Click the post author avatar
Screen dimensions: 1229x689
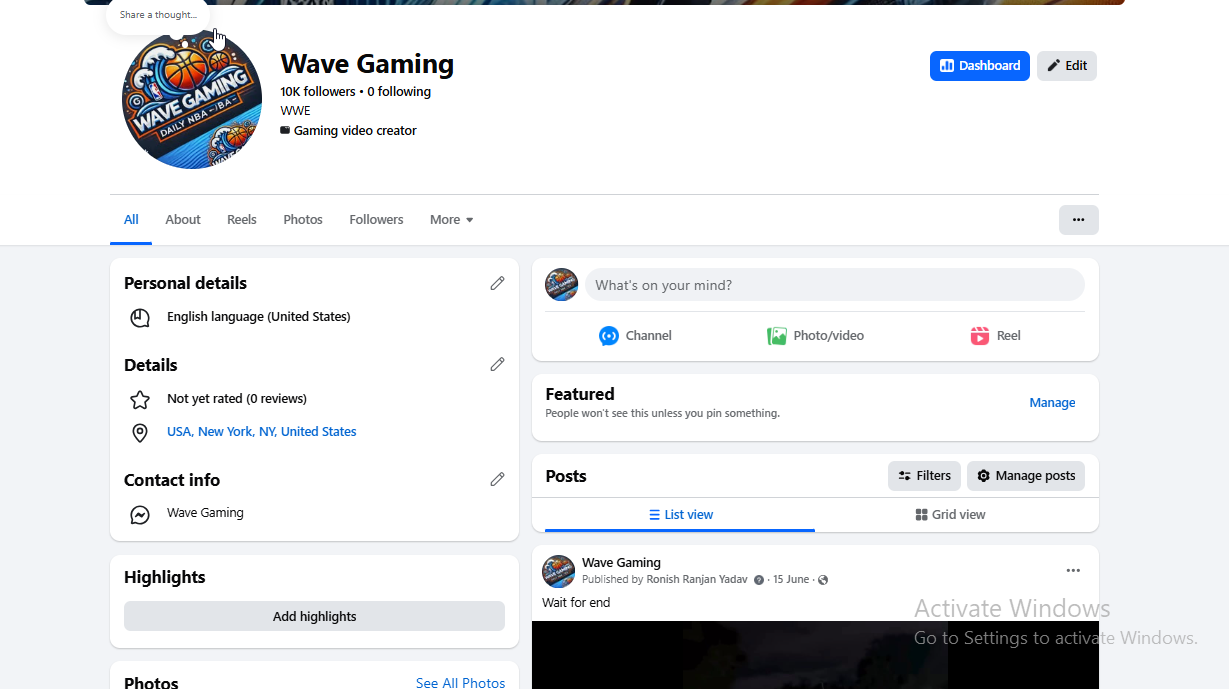[558, 571]
